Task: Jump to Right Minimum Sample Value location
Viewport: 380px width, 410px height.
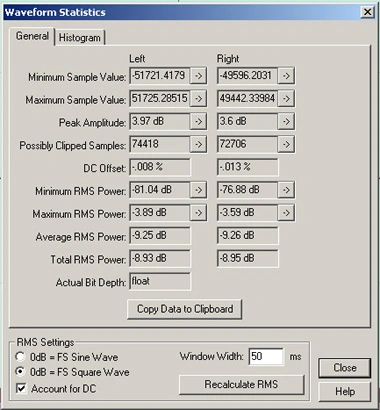Action: click(x=286, y=76)
